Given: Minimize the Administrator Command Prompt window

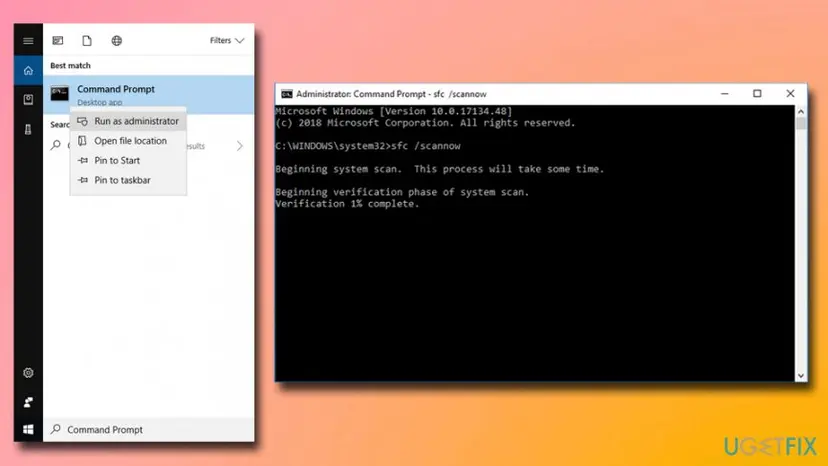Looking at the screenshot, I should (724, 94).
